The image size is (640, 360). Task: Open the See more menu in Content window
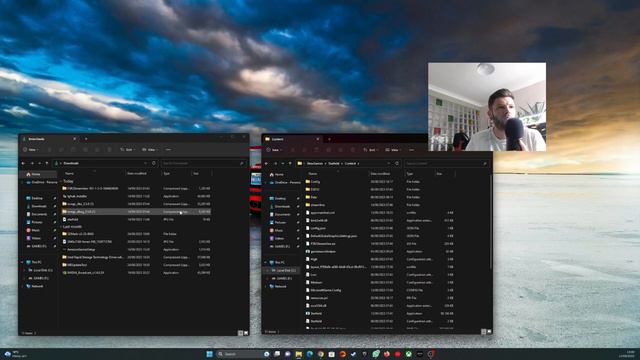(411, 150)
